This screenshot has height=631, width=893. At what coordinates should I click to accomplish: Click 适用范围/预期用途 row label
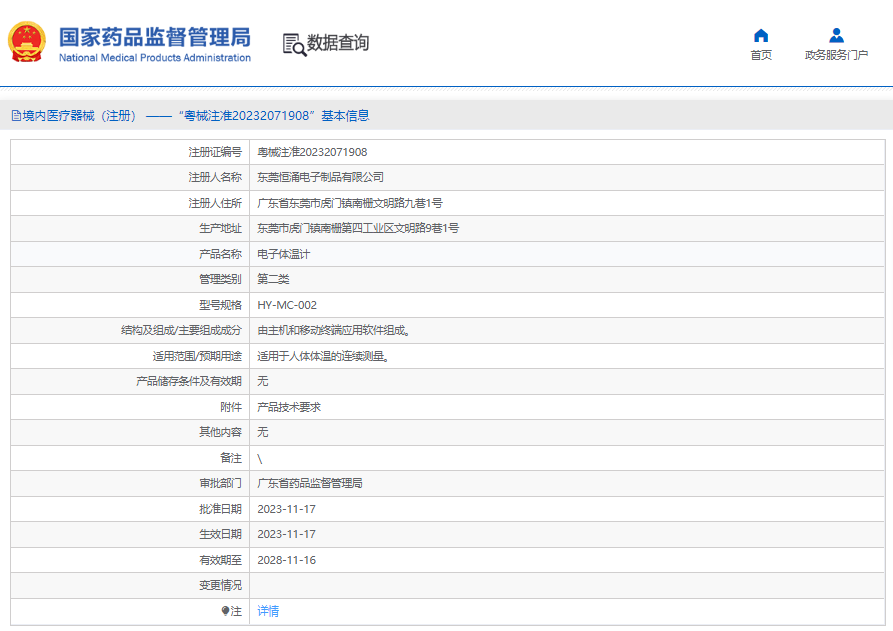click(197, 357)
